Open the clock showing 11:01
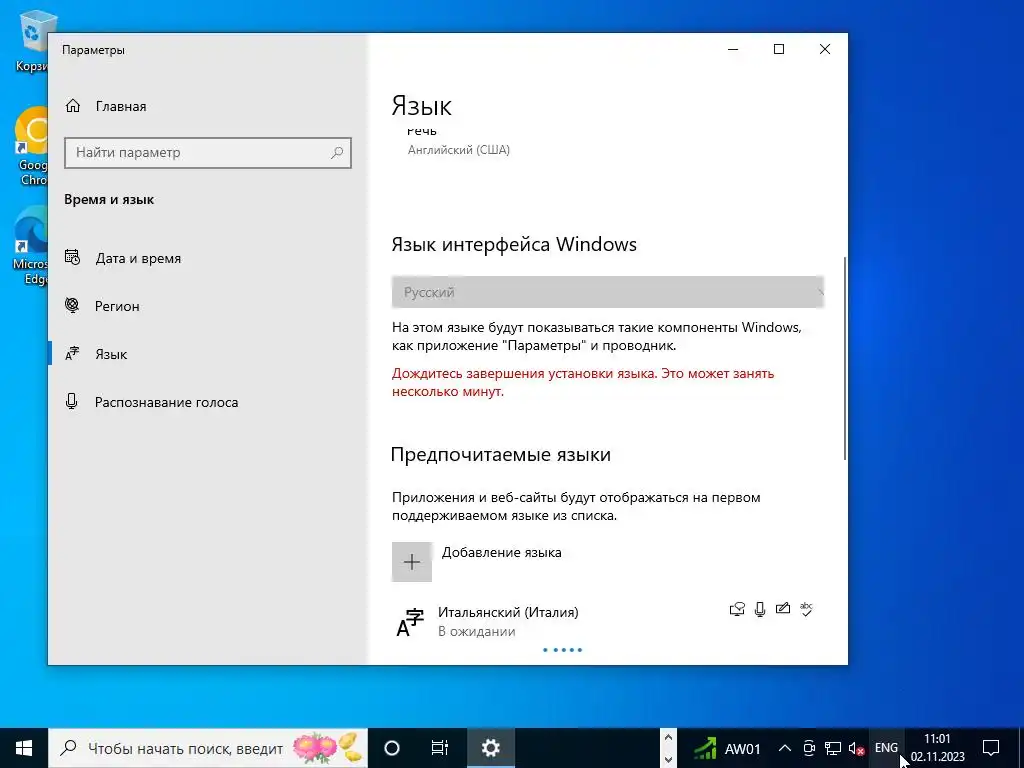This screenshot has height=768, width=1024. pyautogui.click(x=938, y=748)
